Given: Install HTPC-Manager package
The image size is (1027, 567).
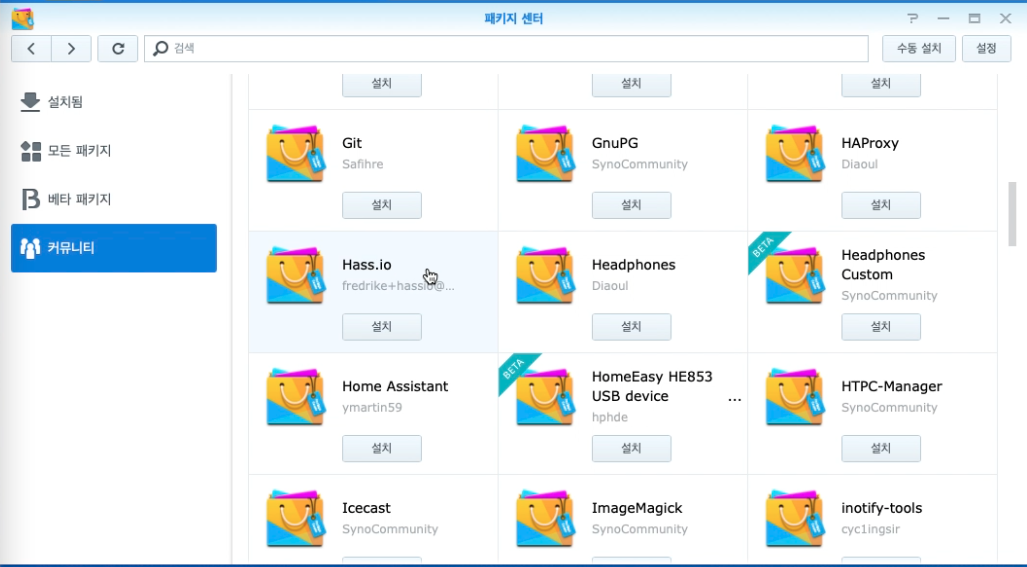Looking at the screenshot, I should pyautogui.click(x=881, y=448).
